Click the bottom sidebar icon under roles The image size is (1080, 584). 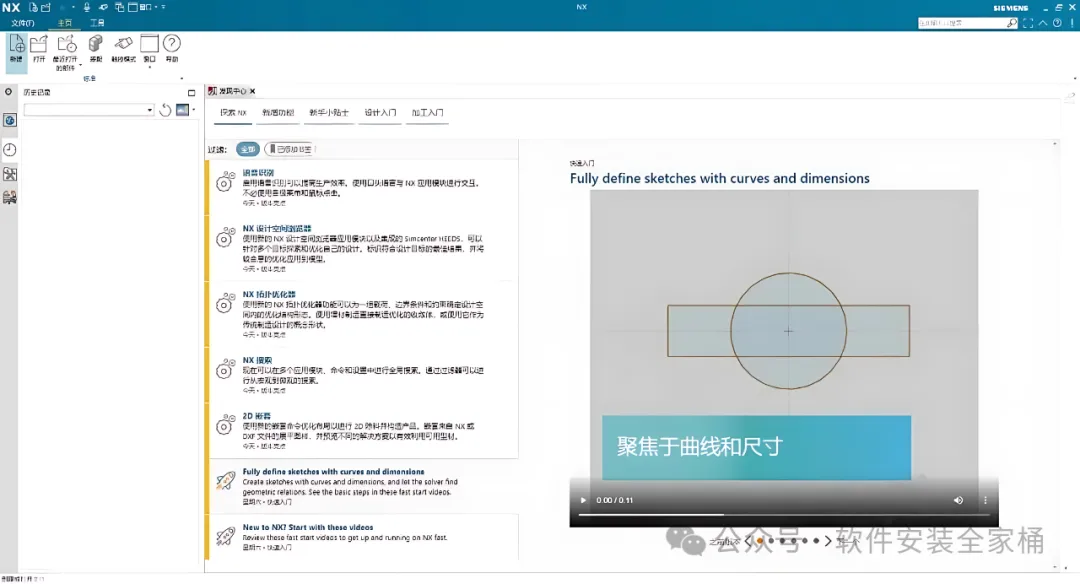[x=10, y=198]
